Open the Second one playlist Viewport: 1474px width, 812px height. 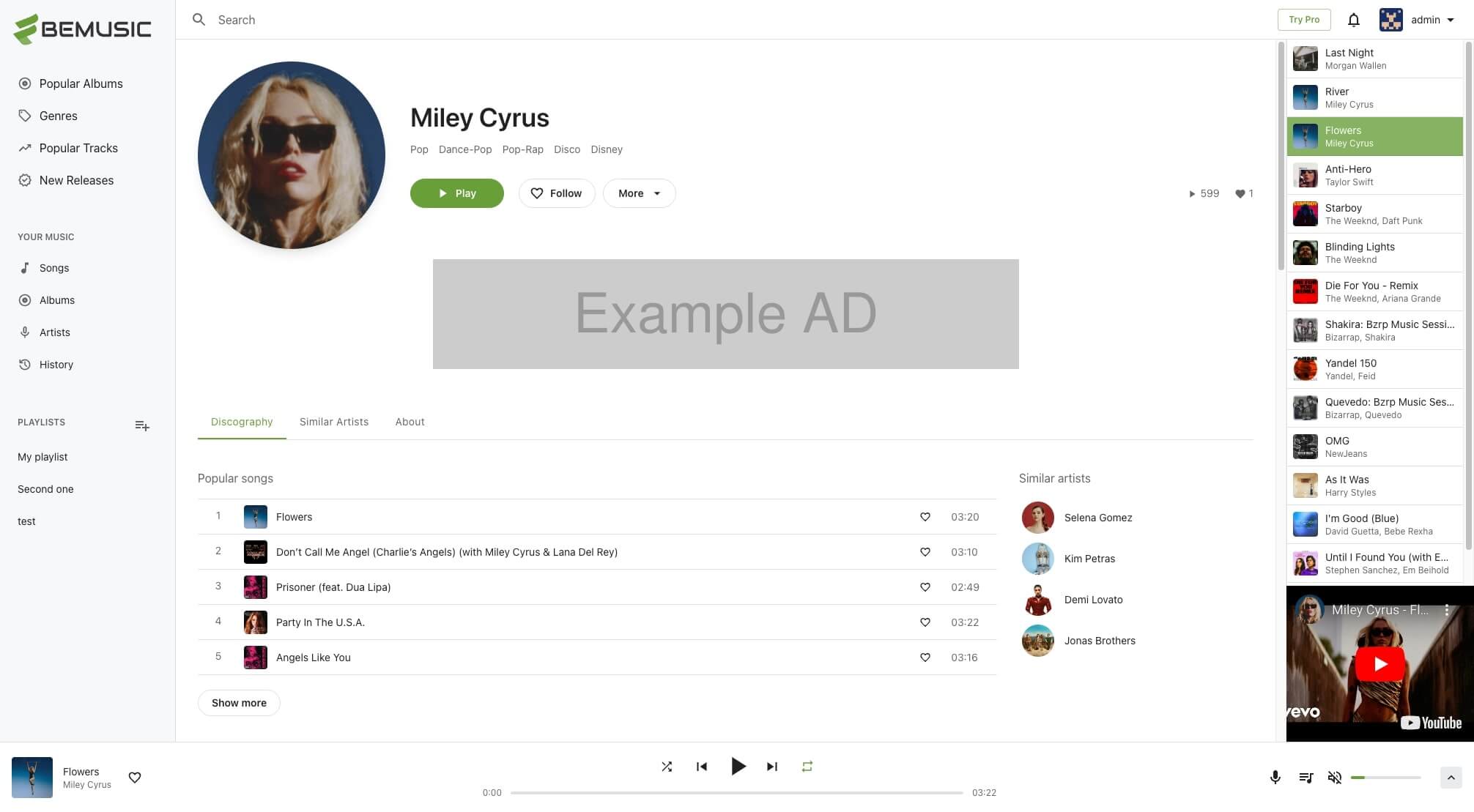(x=45, y=489)
